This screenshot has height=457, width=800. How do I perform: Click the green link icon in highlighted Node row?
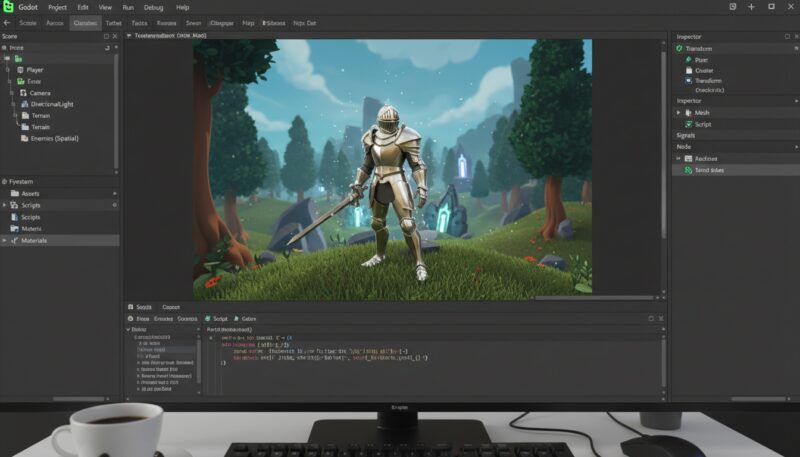(x=688, y=170)
